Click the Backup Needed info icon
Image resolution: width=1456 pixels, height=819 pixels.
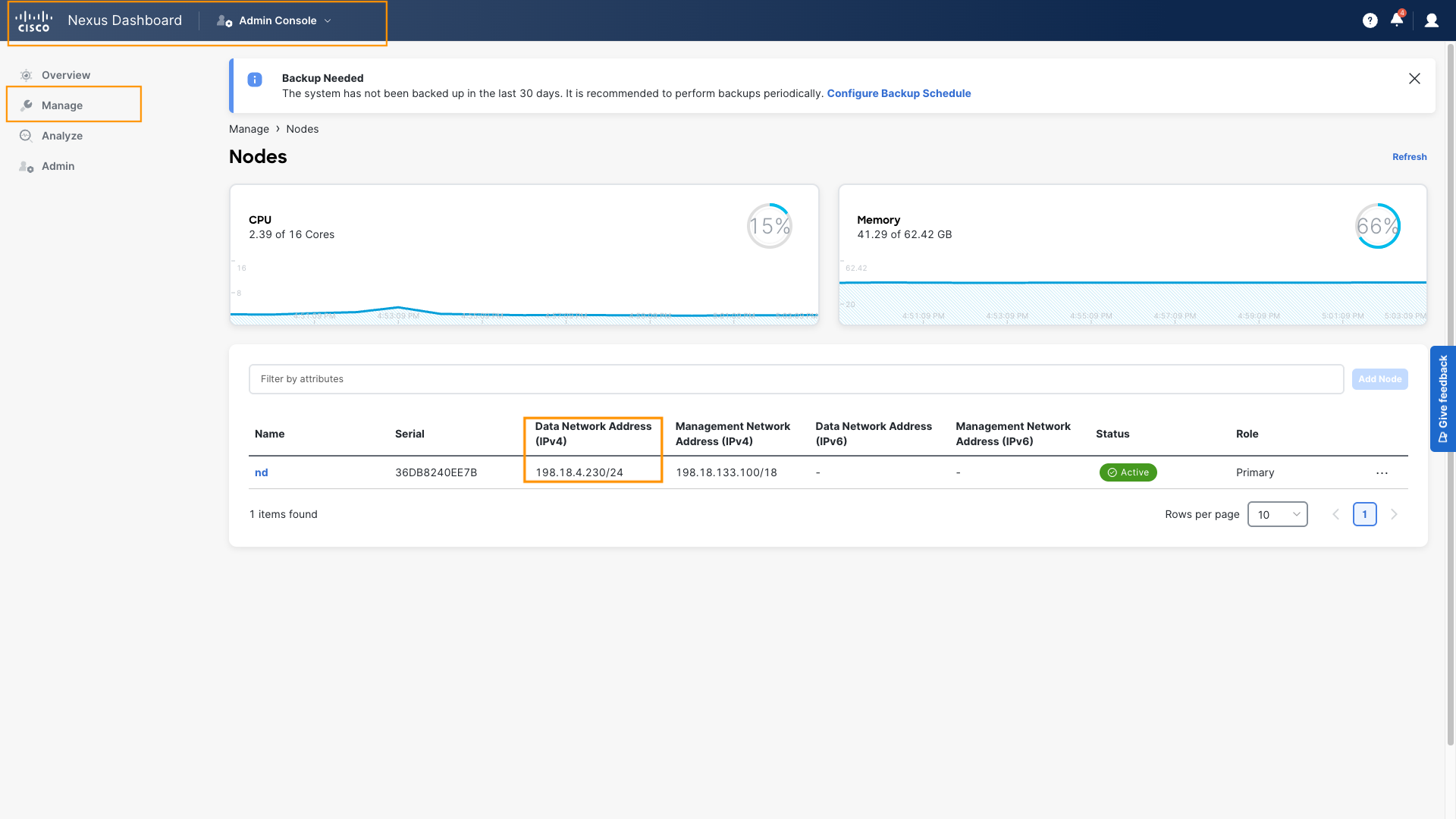click(255, 80)
